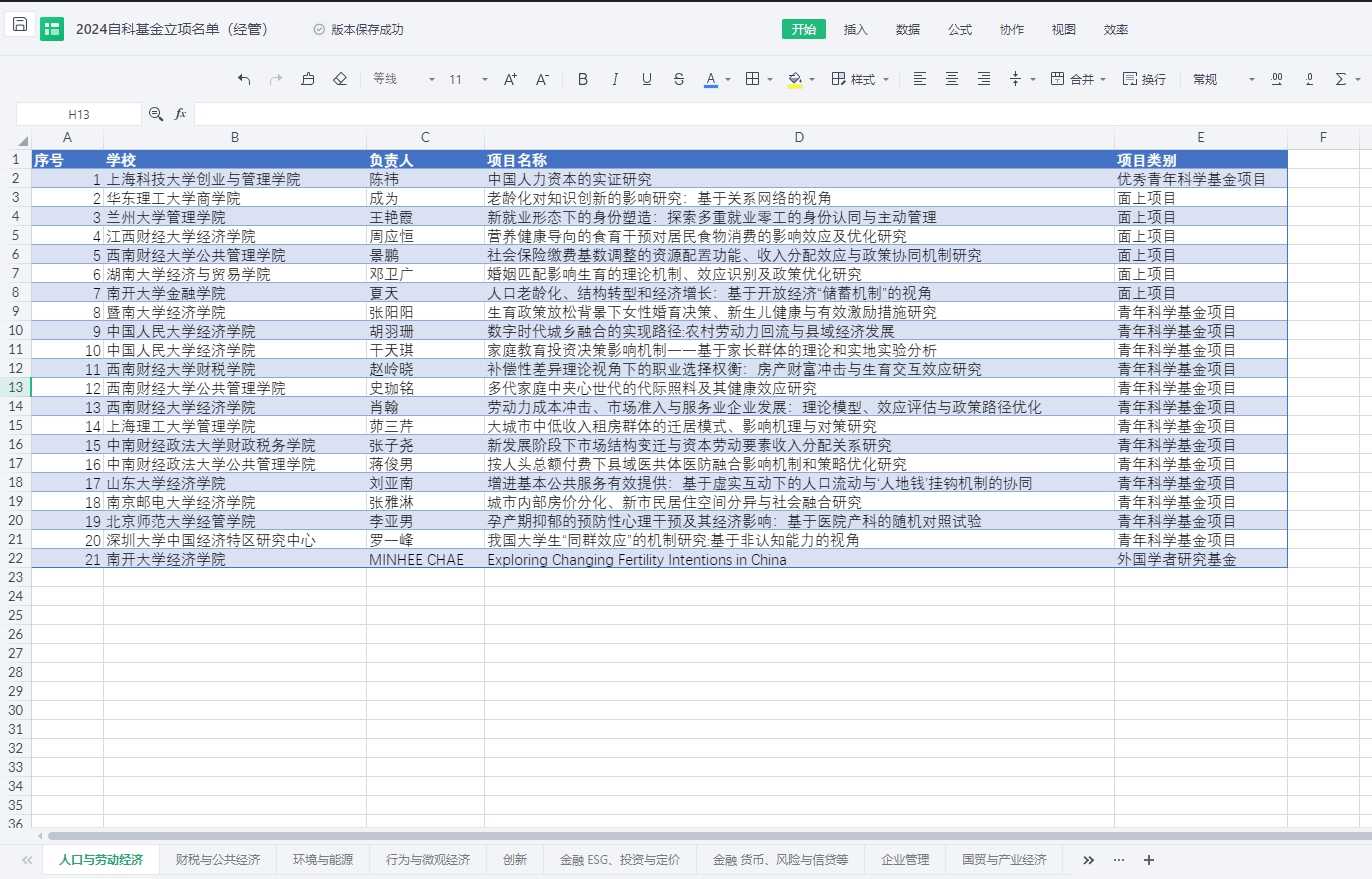Open the 协作 menu tab
This screenshot has width=1372, height=879.
[x=1012, y=29]
